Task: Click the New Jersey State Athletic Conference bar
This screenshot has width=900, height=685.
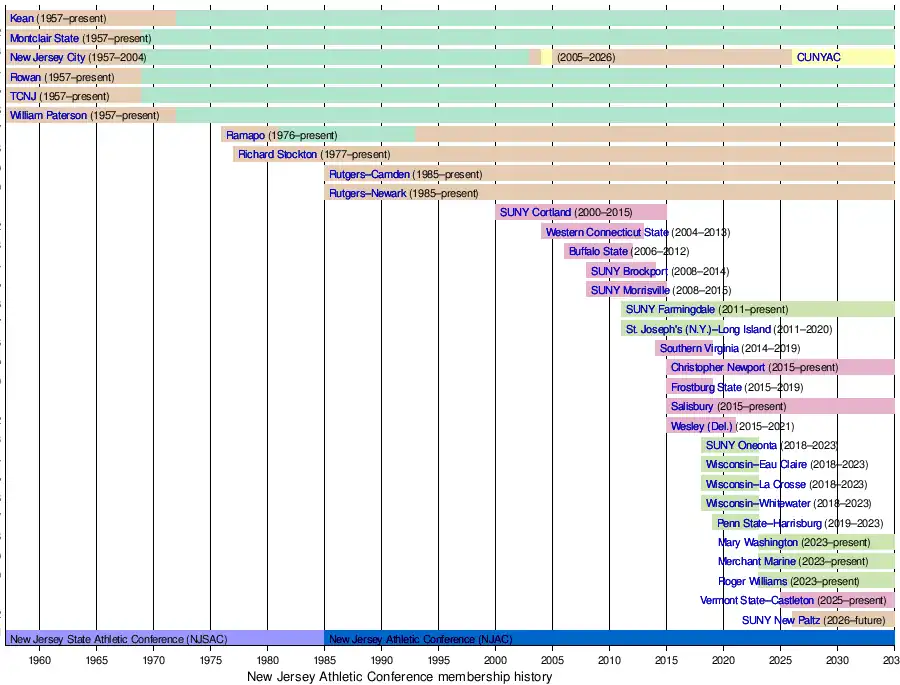Action: coord(165,639)
